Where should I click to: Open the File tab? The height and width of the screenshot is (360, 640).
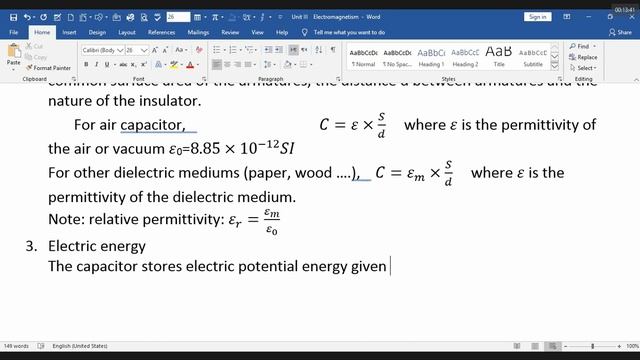(13, 32)
